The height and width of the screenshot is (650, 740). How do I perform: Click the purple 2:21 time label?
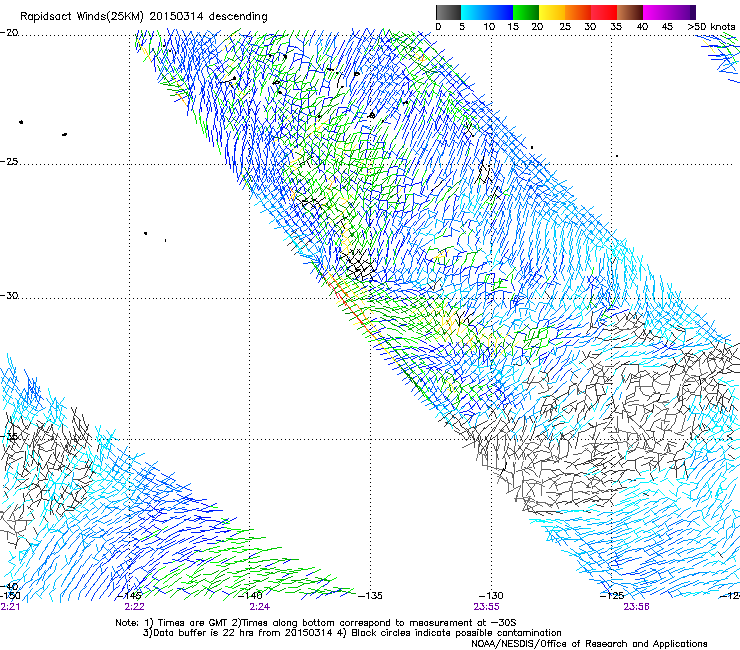pos(10,607)
